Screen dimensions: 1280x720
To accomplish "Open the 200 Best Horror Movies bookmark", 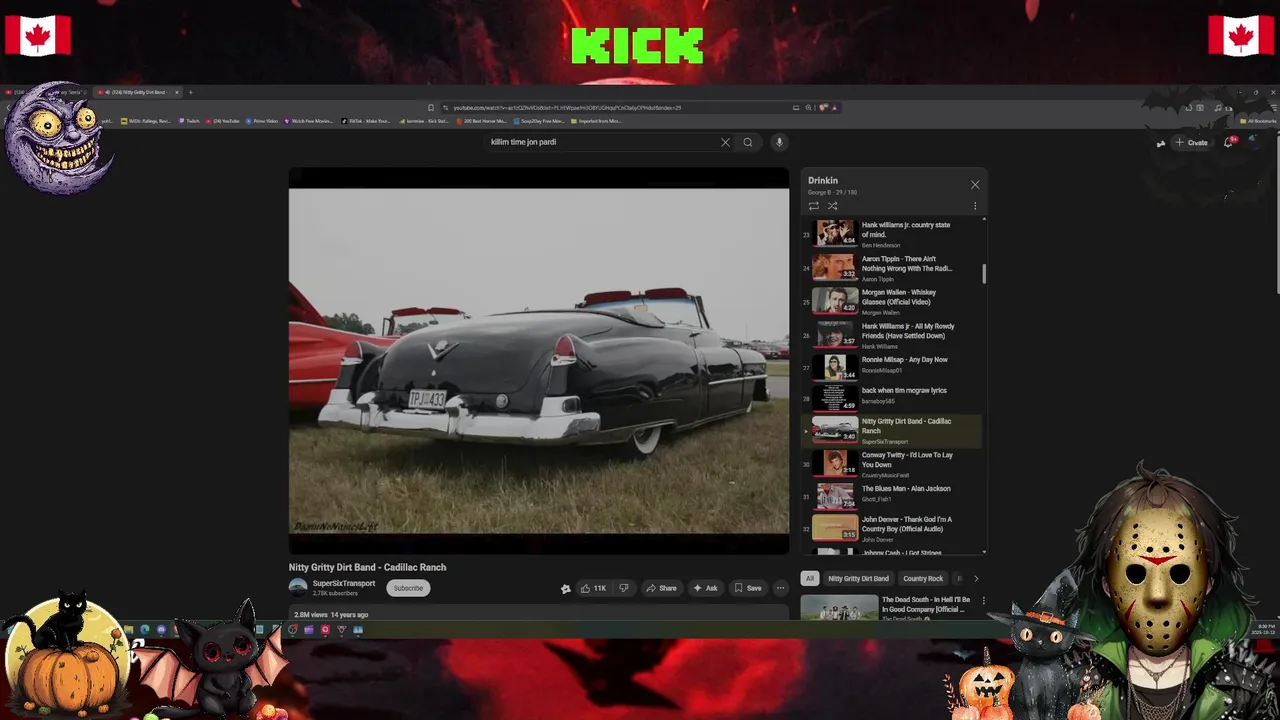I will (482, 121).
